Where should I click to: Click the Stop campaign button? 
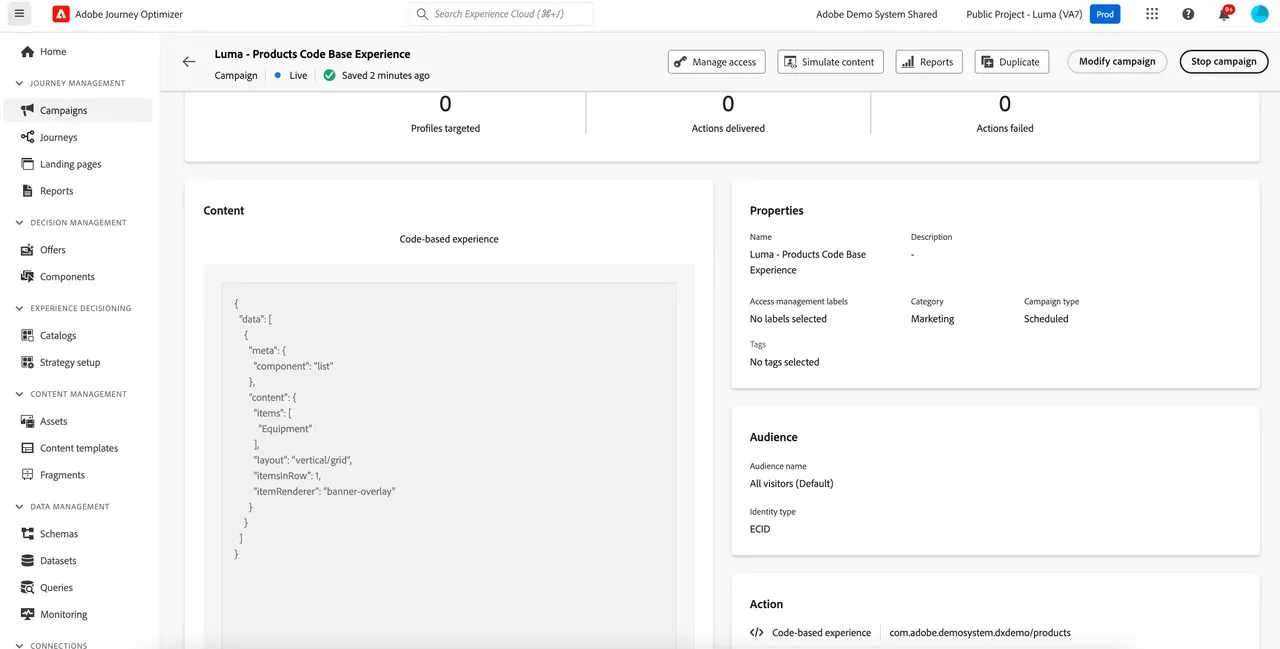pos(1224,62)
